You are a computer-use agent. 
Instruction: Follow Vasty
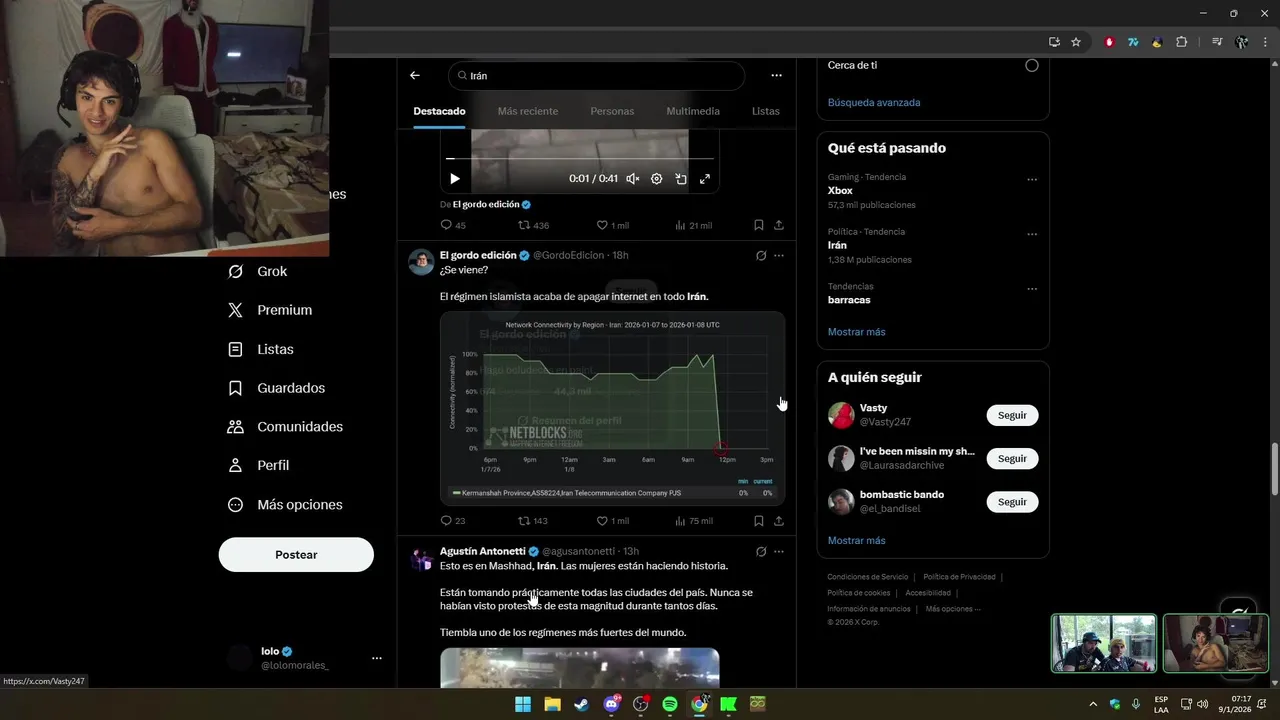pyautogui.click(x=1012, y=415)
